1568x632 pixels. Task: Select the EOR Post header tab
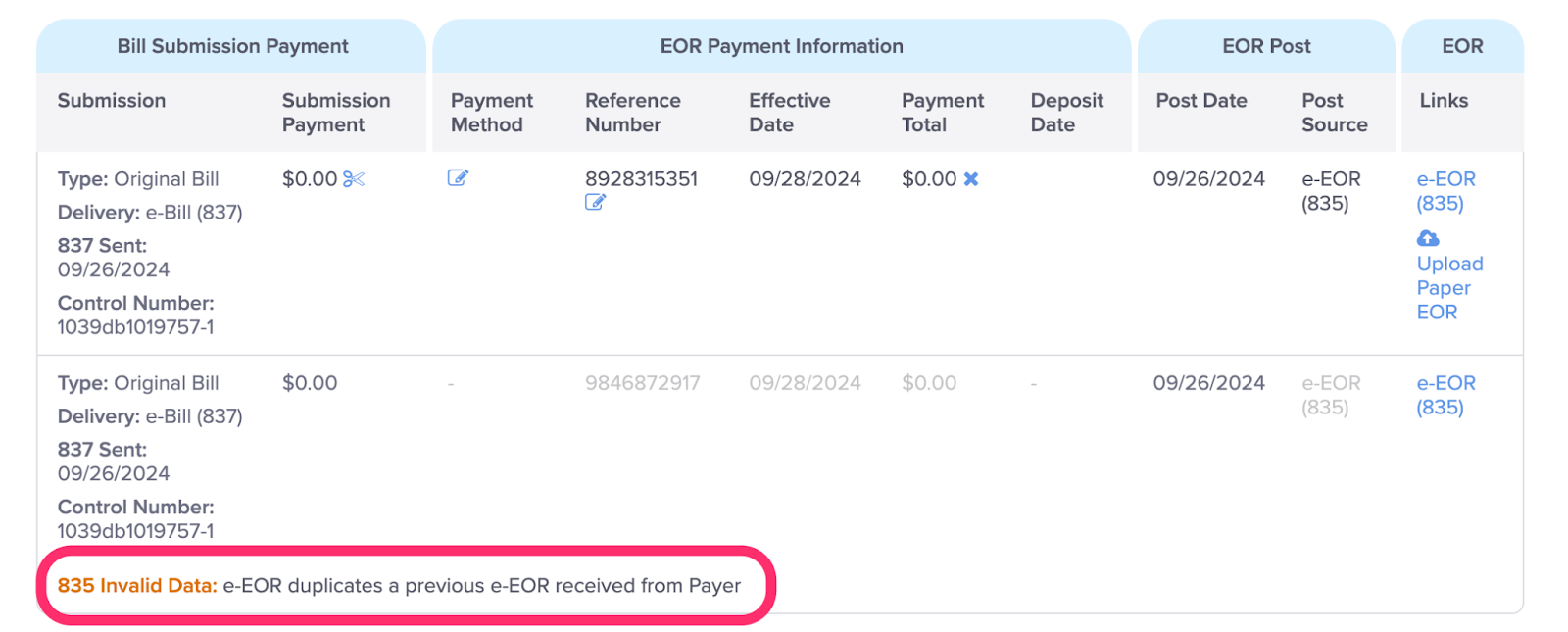(1266, 46)
